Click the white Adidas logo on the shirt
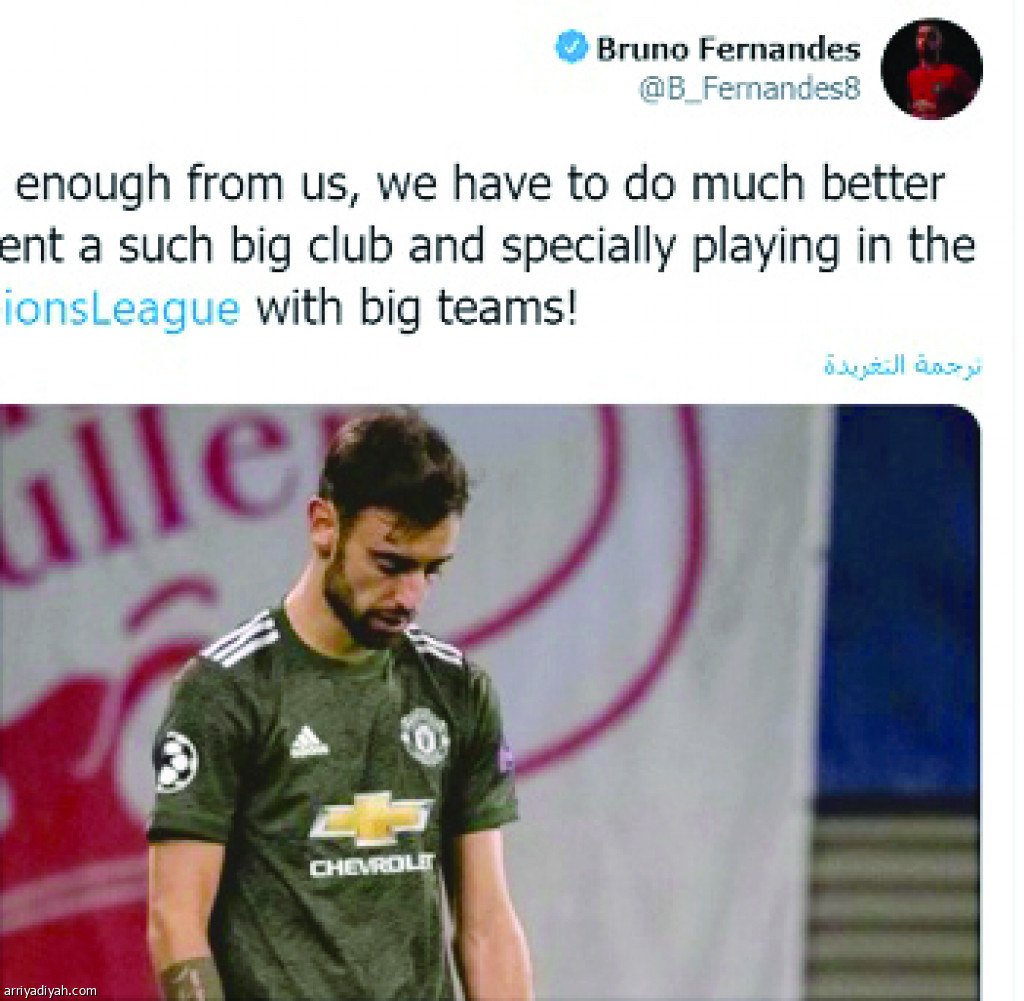Viewport: 1024px width, 1001px height. coord(308,742)
